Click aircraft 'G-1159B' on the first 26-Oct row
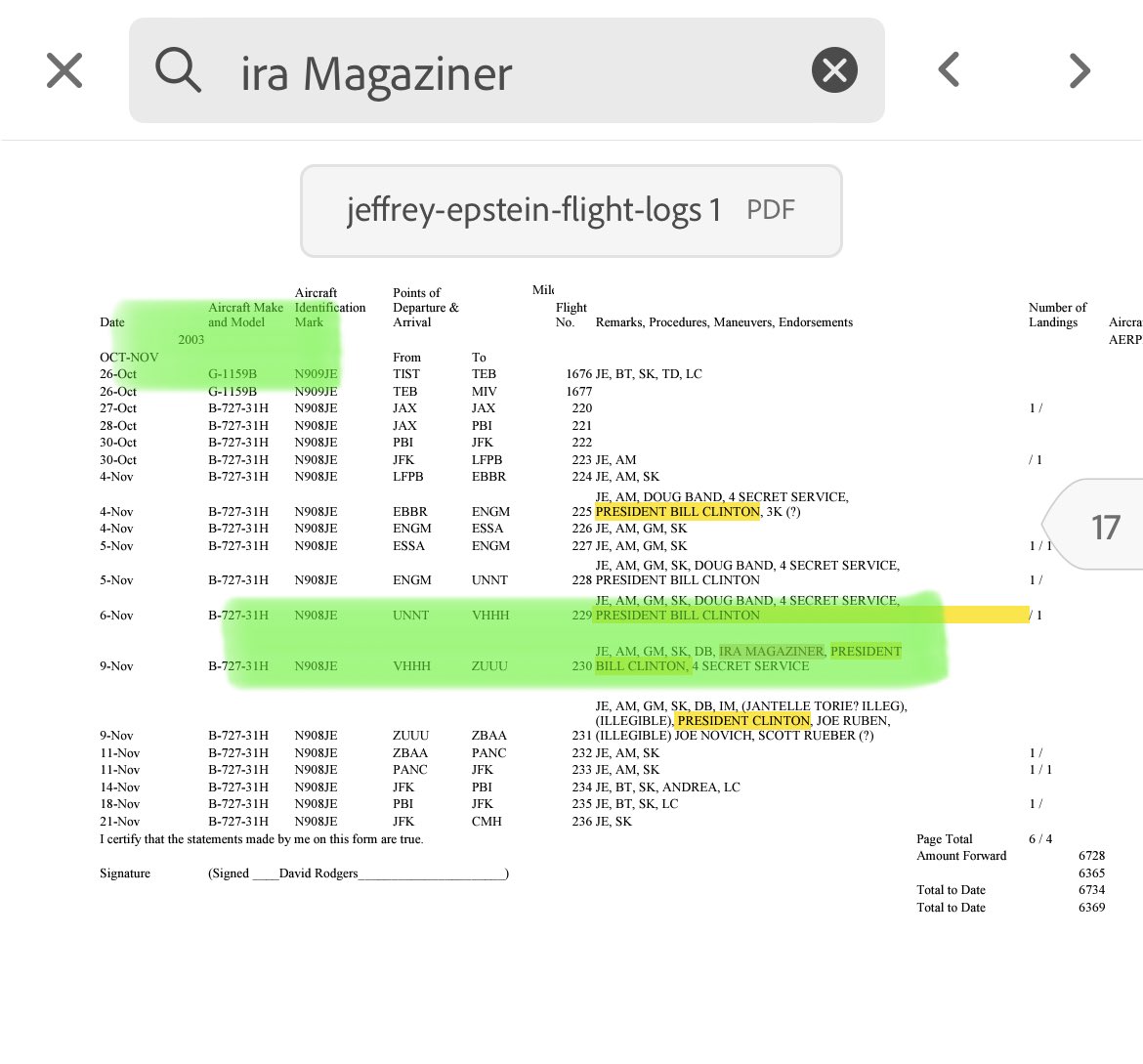Screen dimensions: 1143x1064 click(233, 374)
